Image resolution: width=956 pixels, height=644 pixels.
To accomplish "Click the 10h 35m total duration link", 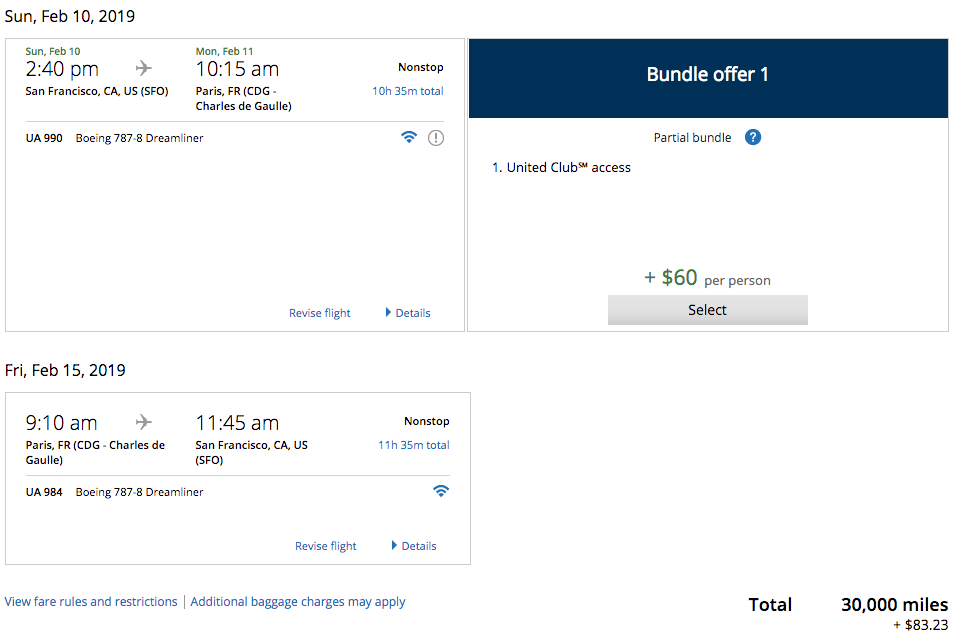I will click(408, 91).
